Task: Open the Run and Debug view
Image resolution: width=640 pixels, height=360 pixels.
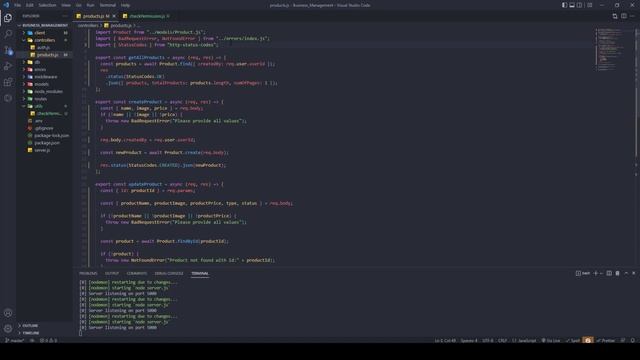Action: [x=8, y=66]
